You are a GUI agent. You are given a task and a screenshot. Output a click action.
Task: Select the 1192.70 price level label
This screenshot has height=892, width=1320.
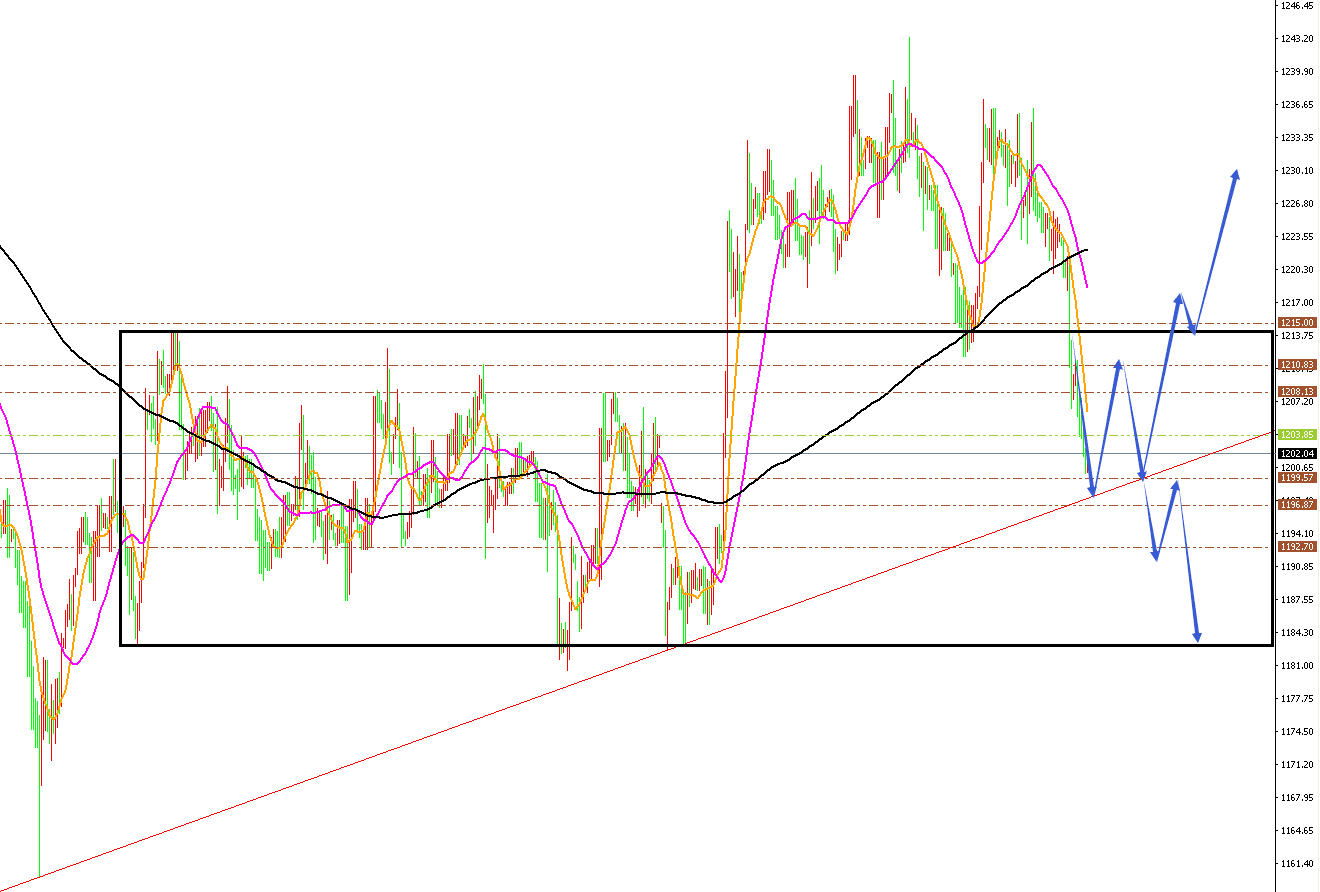point(1297,547)
